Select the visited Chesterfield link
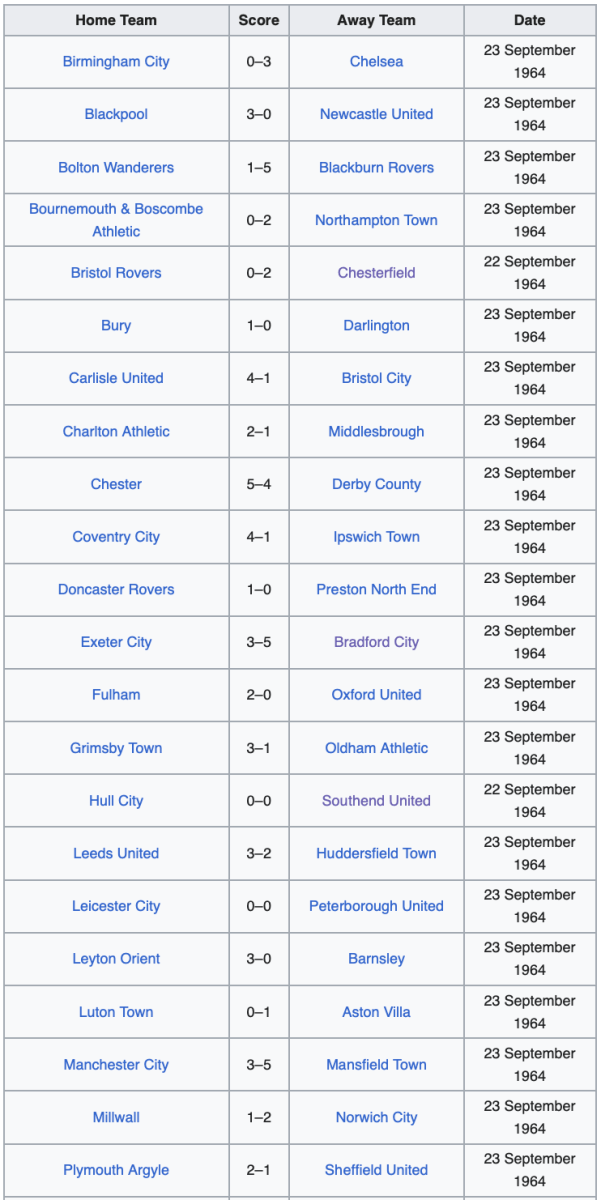This screenshot has height=1200, width=601. [x=376, y=273]
